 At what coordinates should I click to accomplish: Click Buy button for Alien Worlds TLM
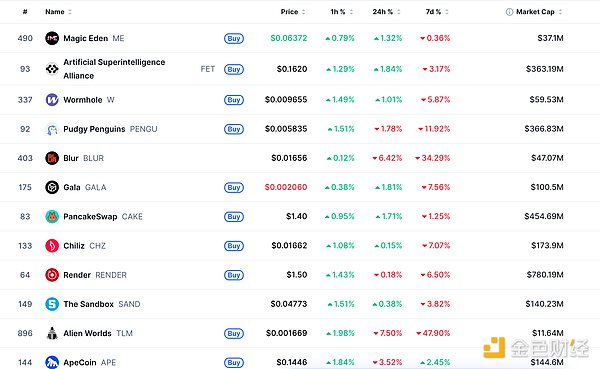click(234, 333)
